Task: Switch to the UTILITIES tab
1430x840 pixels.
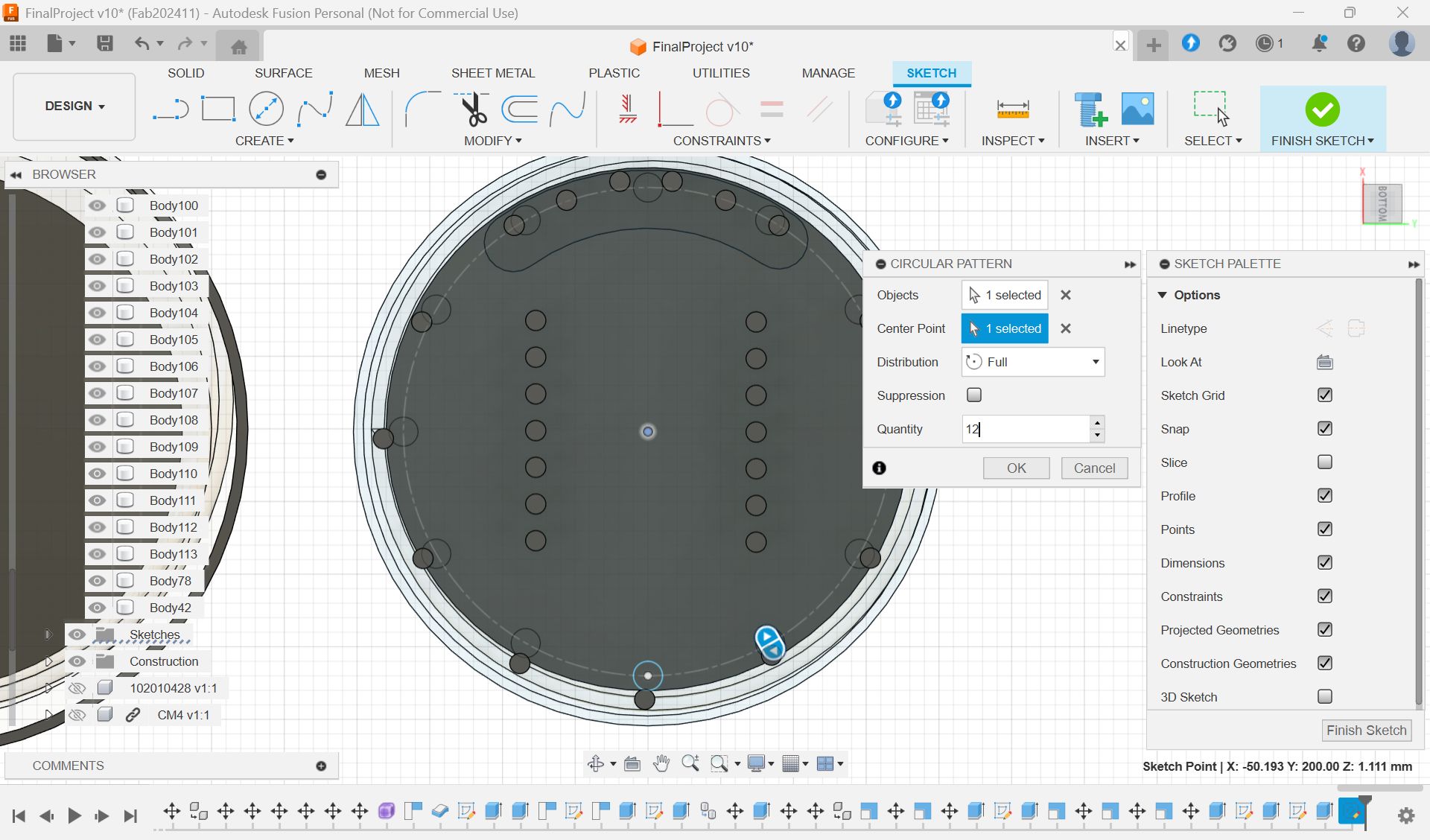Action: click(x=721, y=73)
